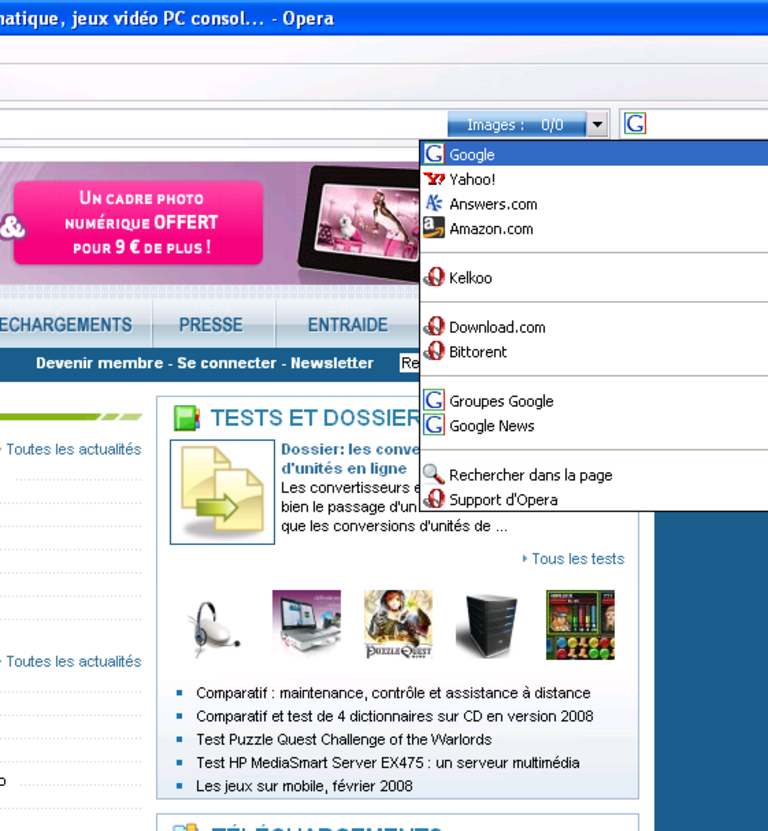768x831 pixels.
Task: Click Yahoo! red Y icon
Action: click(434, 179)
